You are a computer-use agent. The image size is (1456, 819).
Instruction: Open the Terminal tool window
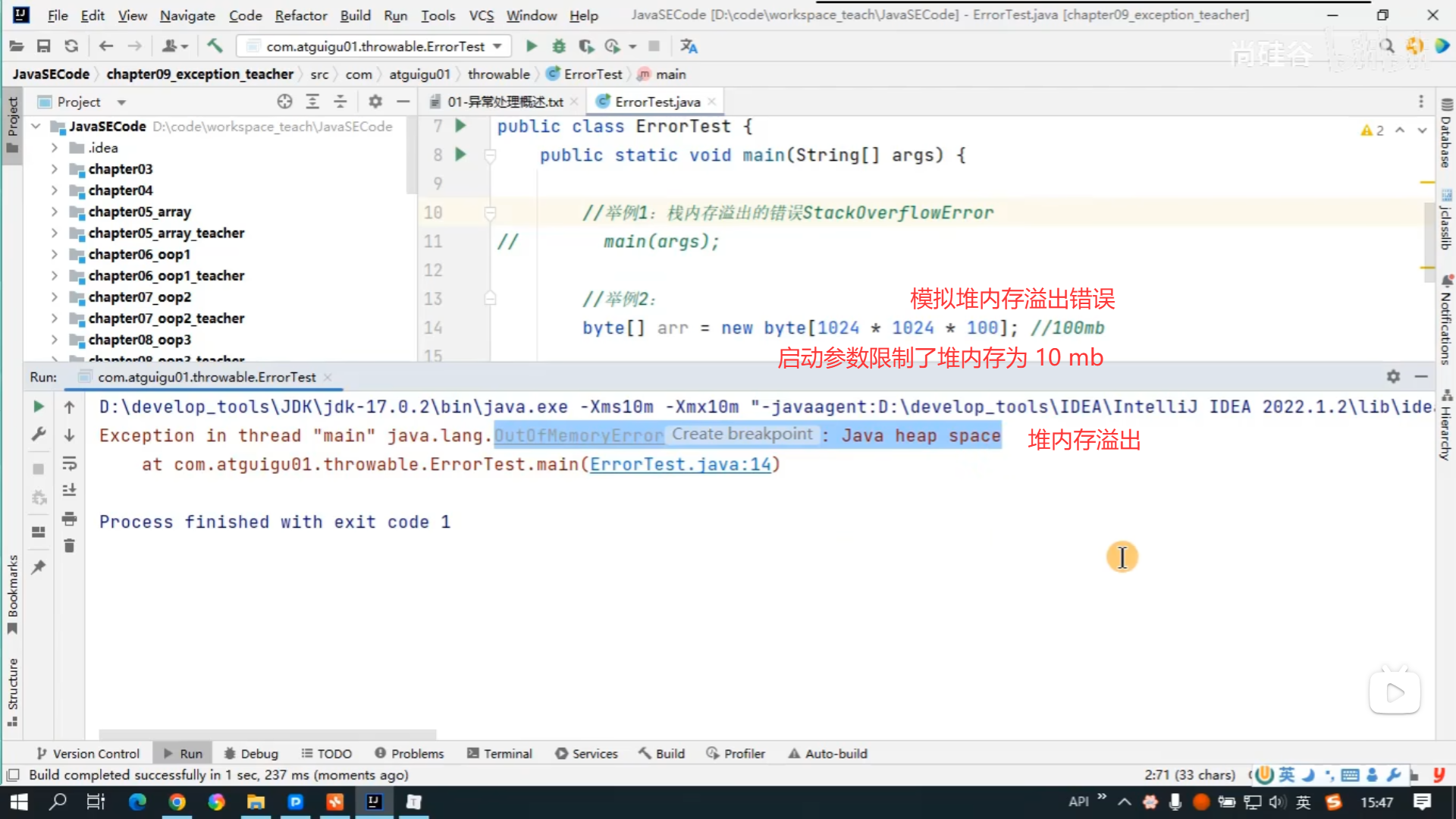pyautogui.click(x=500, y=753)
